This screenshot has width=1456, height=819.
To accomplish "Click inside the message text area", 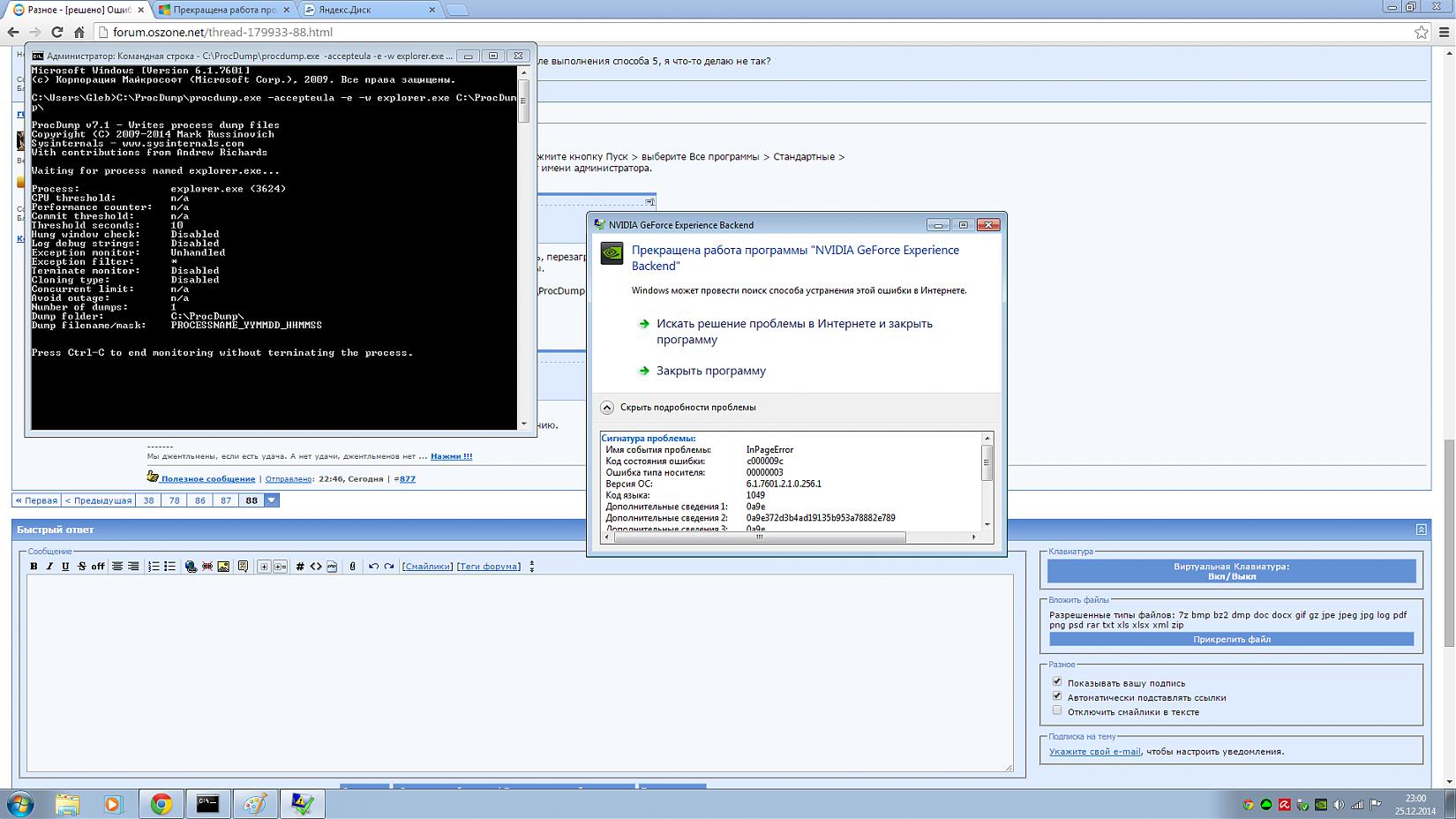I will [x=519, y=672].
